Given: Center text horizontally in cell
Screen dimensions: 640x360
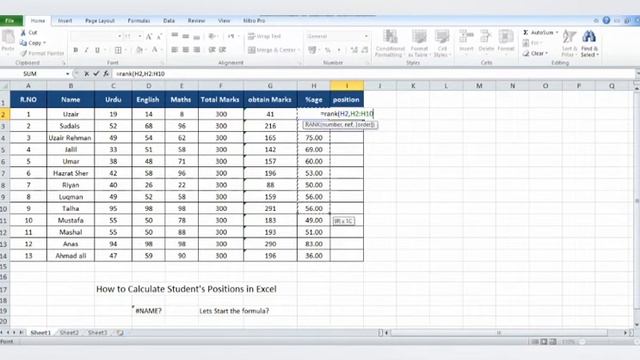Looking at the screenshot, I should tap(186, 50).
